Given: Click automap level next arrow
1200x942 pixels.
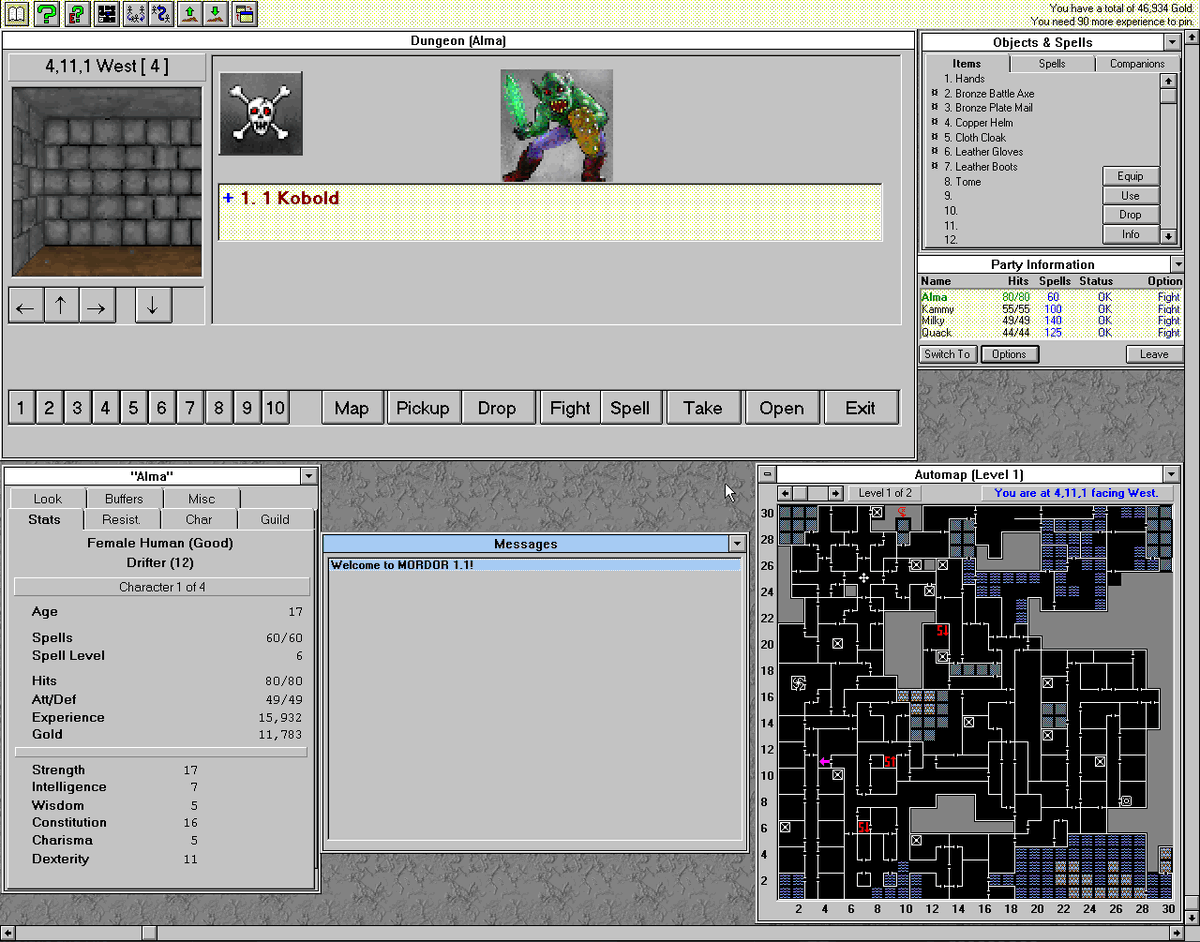Looking at the screenshot, I should [x=836, y=493].
